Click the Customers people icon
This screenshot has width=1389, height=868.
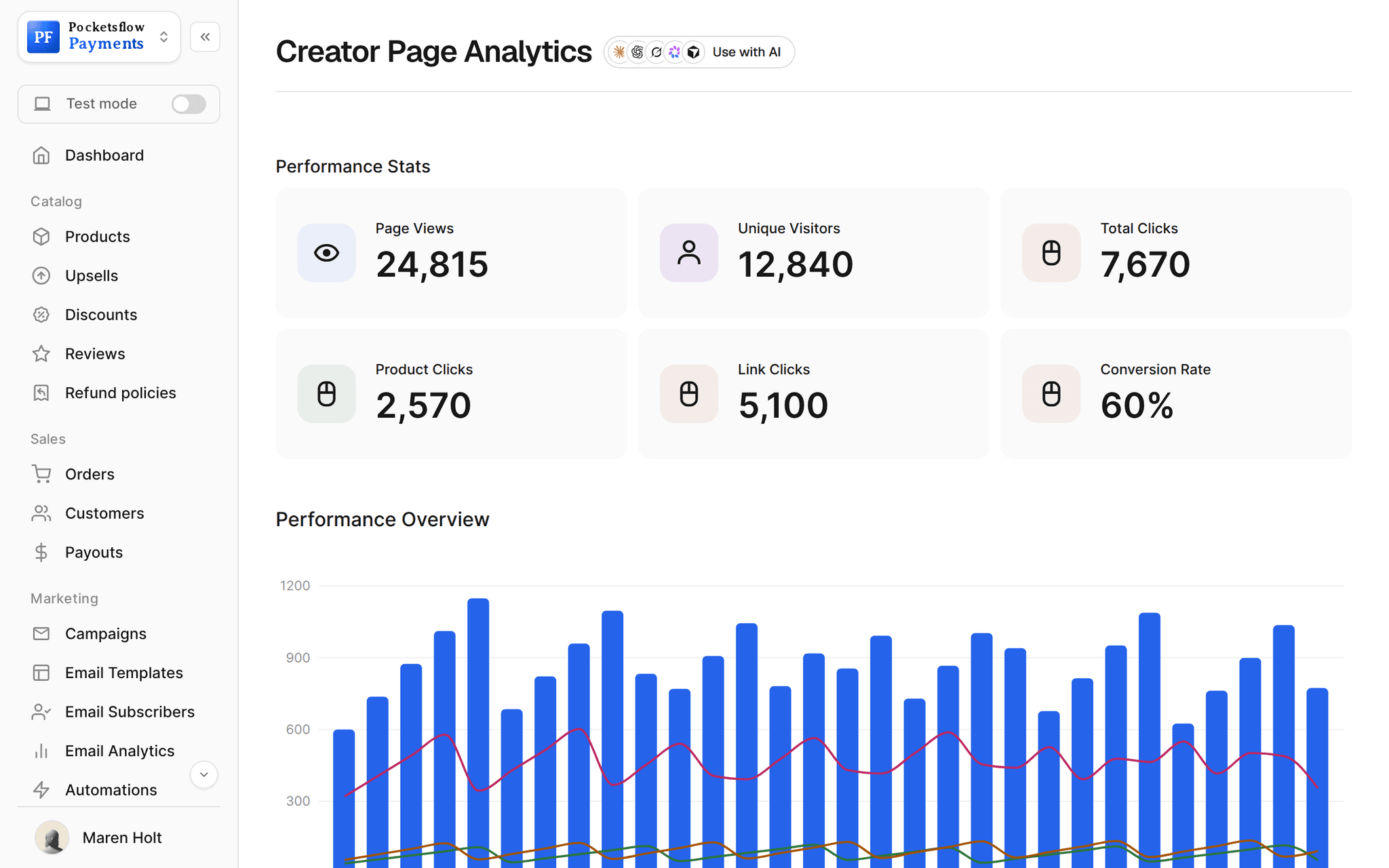(41, 513)
